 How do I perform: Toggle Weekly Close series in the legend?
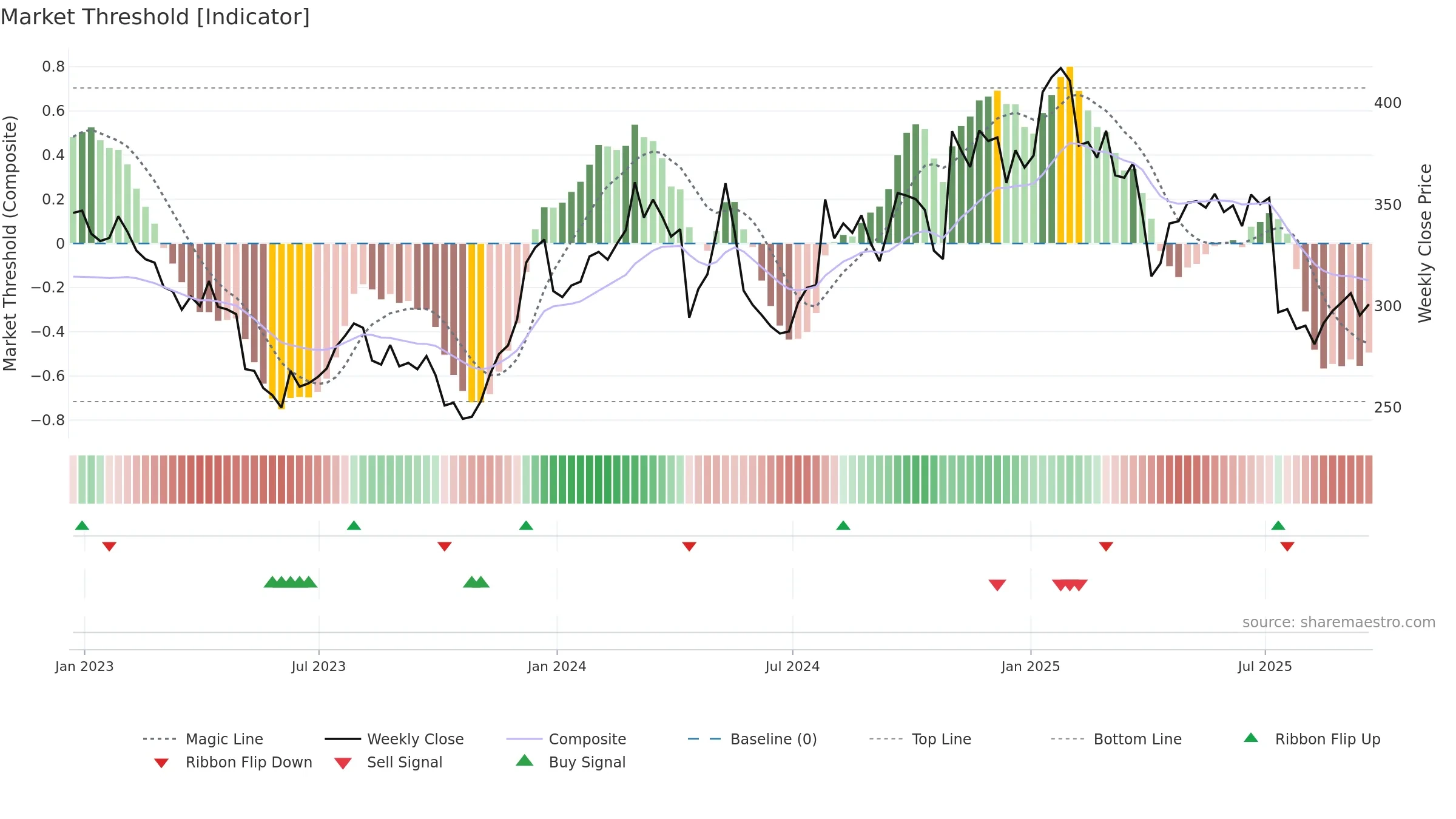[x=394, y=739]
